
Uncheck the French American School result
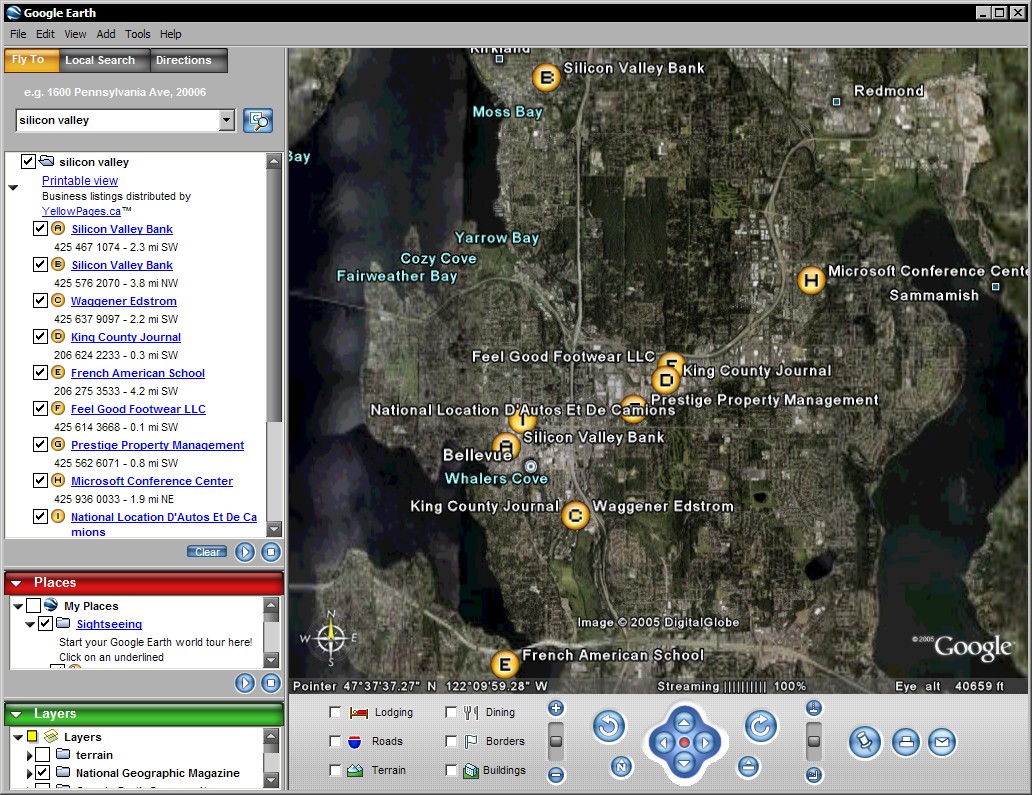point(40,373)
